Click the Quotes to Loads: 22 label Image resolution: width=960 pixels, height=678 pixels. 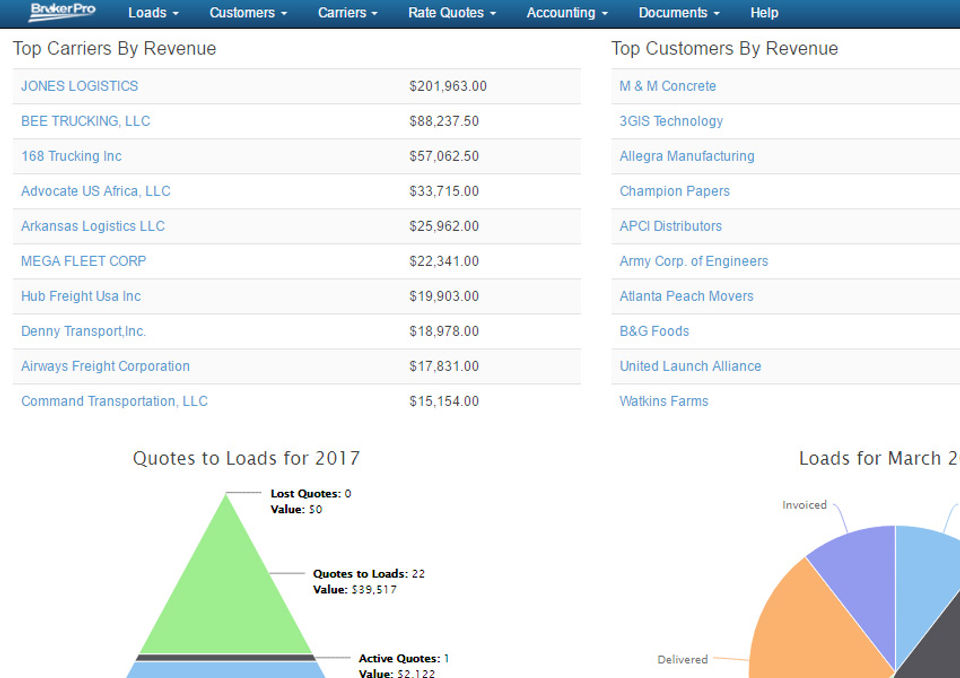coord(369,574)
